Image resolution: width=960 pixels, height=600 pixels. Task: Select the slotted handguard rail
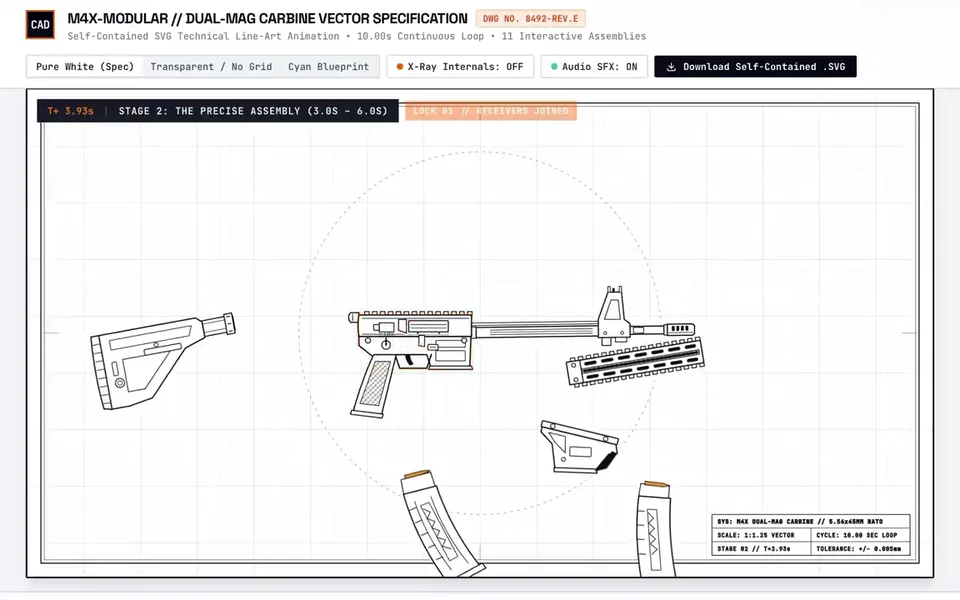(636, 362)
